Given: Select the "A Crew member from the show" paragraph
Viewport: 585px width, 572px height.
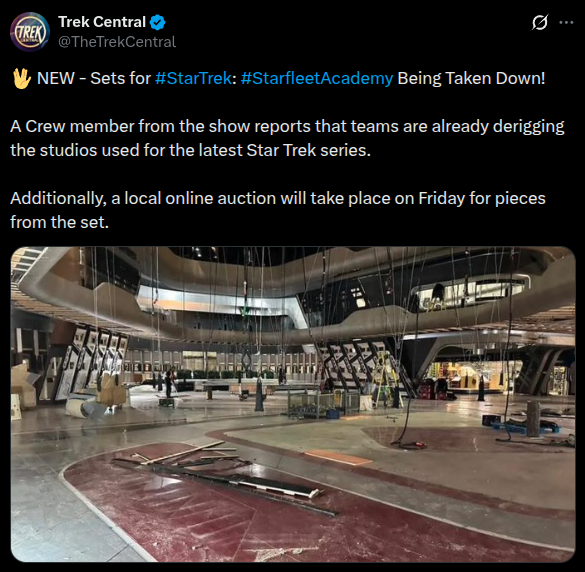Looking at the screenshot, I should point(287,138).
